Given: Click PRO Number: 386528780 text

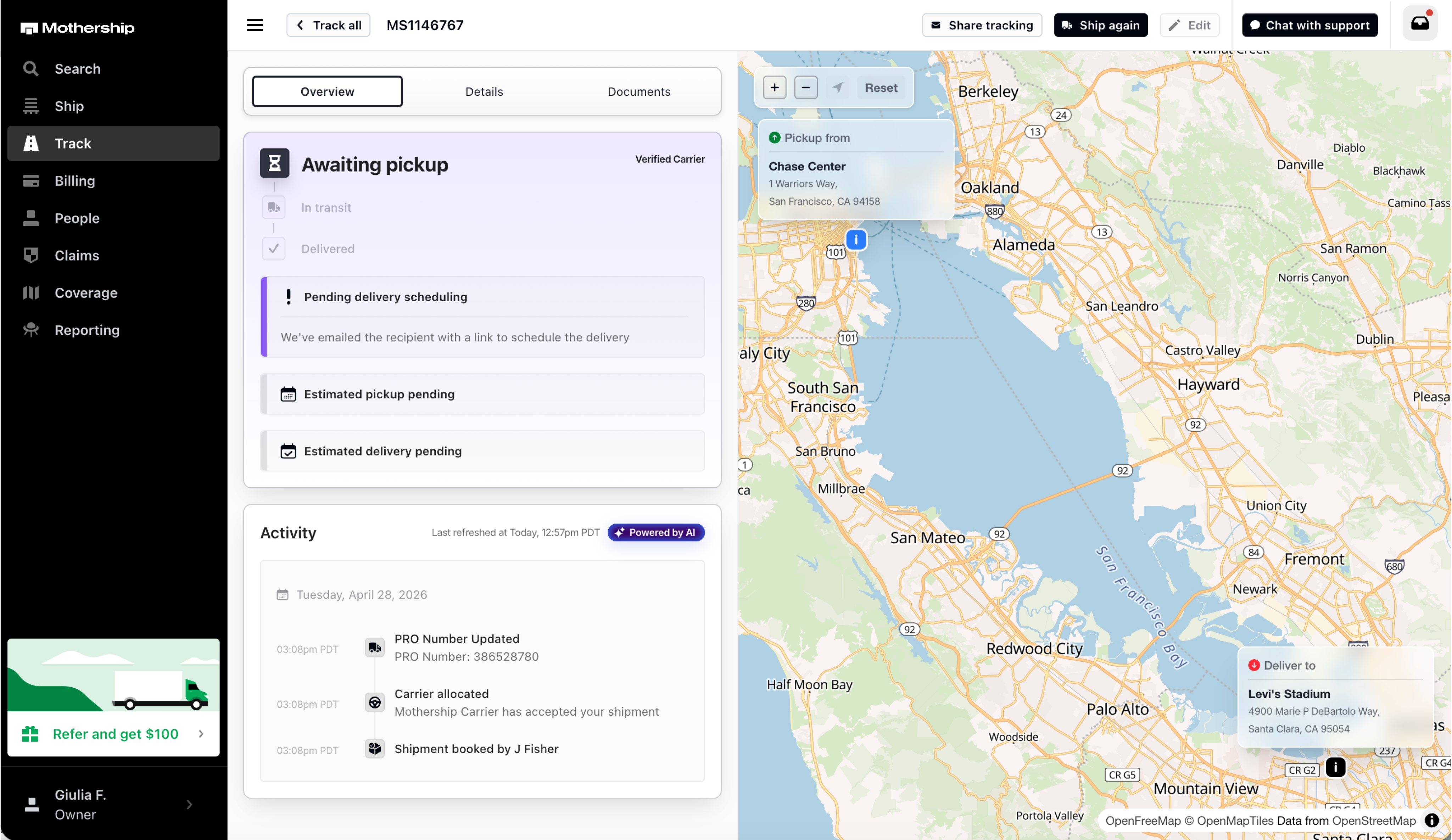Looking at the screenshot, I should (x=466, y=657).
